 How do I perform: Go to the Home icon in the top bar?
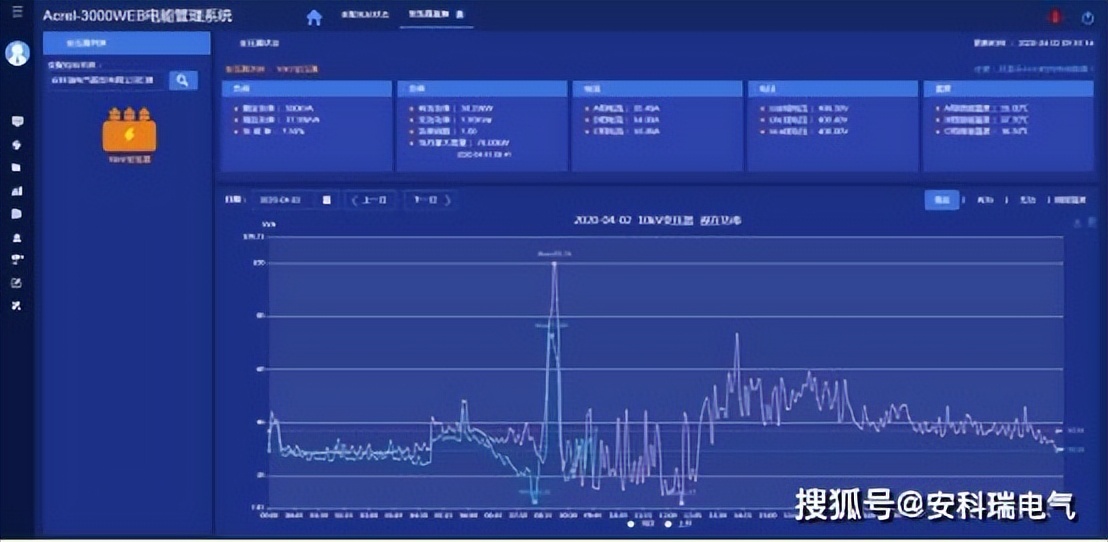pos(314,18)
